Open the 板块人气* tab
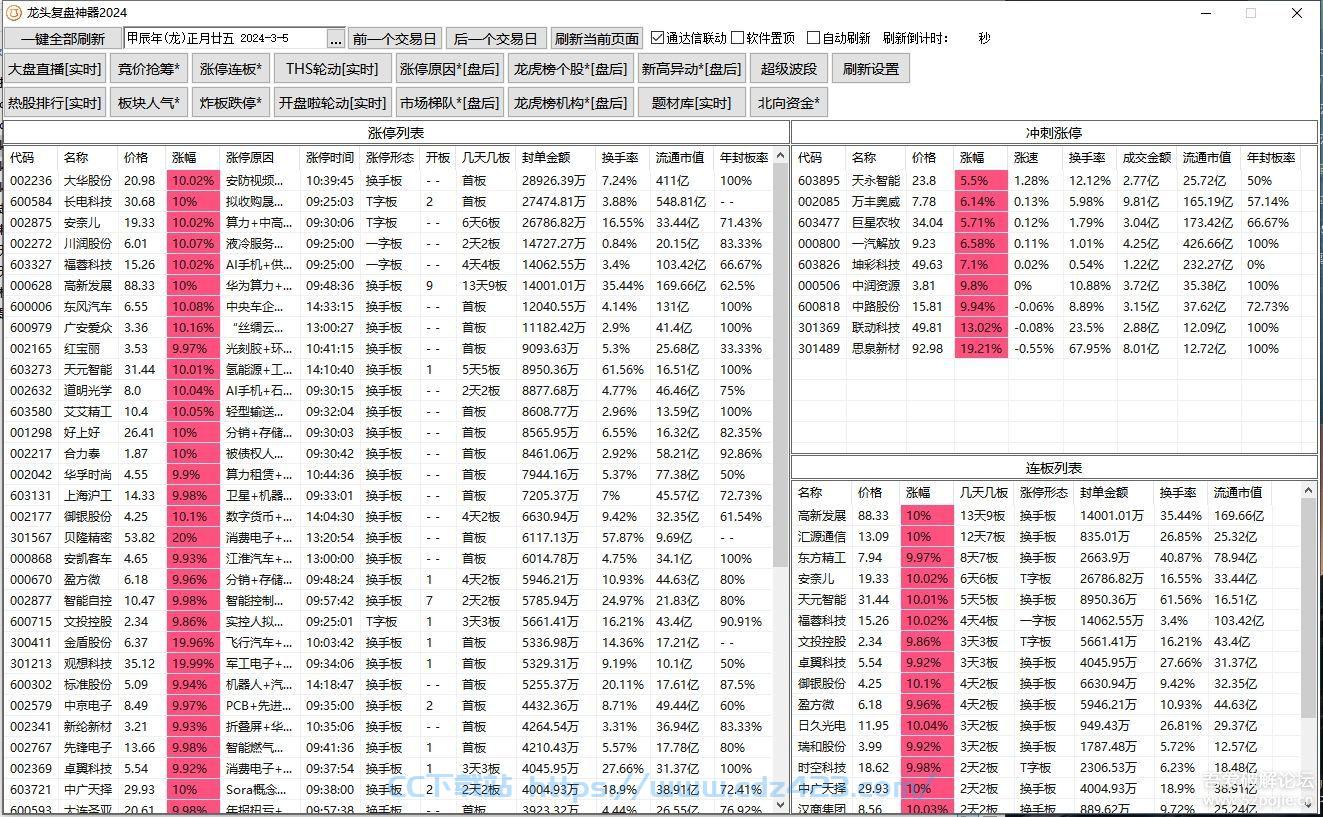The width and height of the screenshot is (1323, 817). pos(148,102)
